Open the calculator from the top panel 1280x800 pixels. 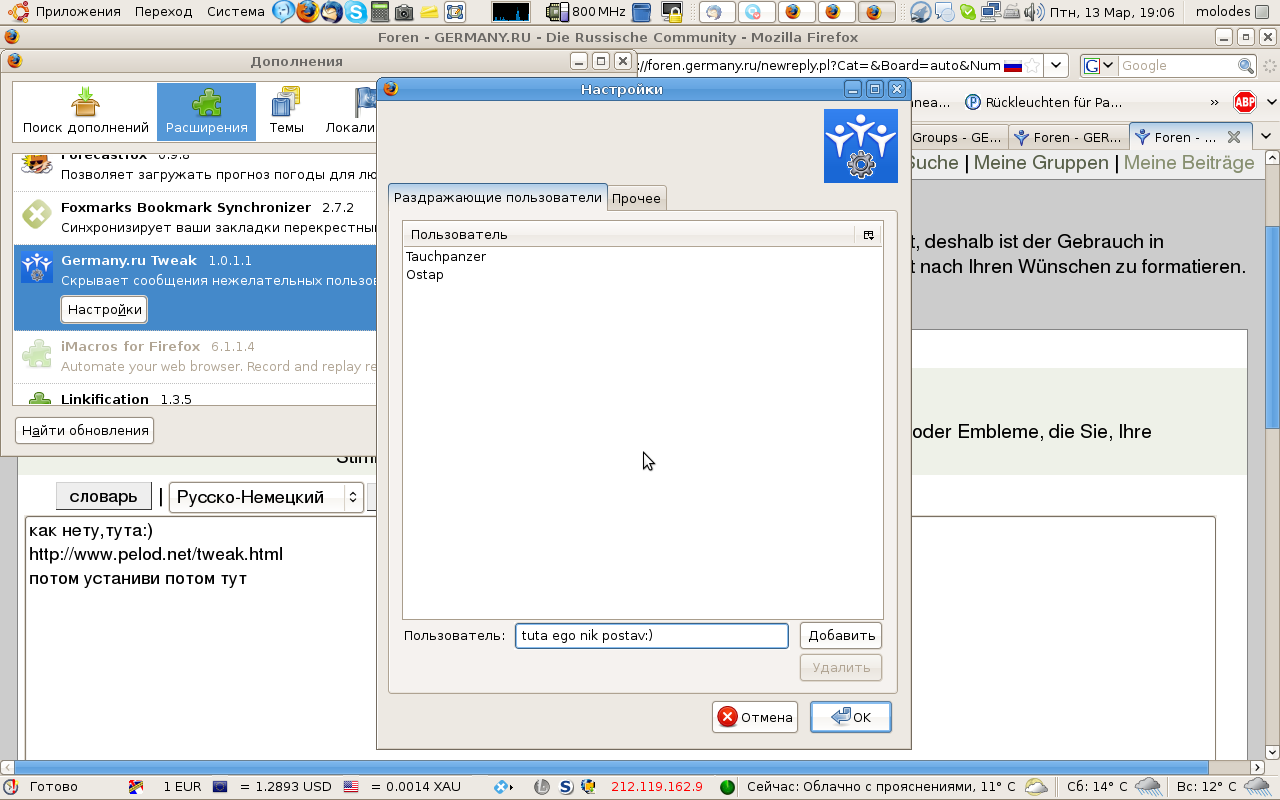pos(380,12)
